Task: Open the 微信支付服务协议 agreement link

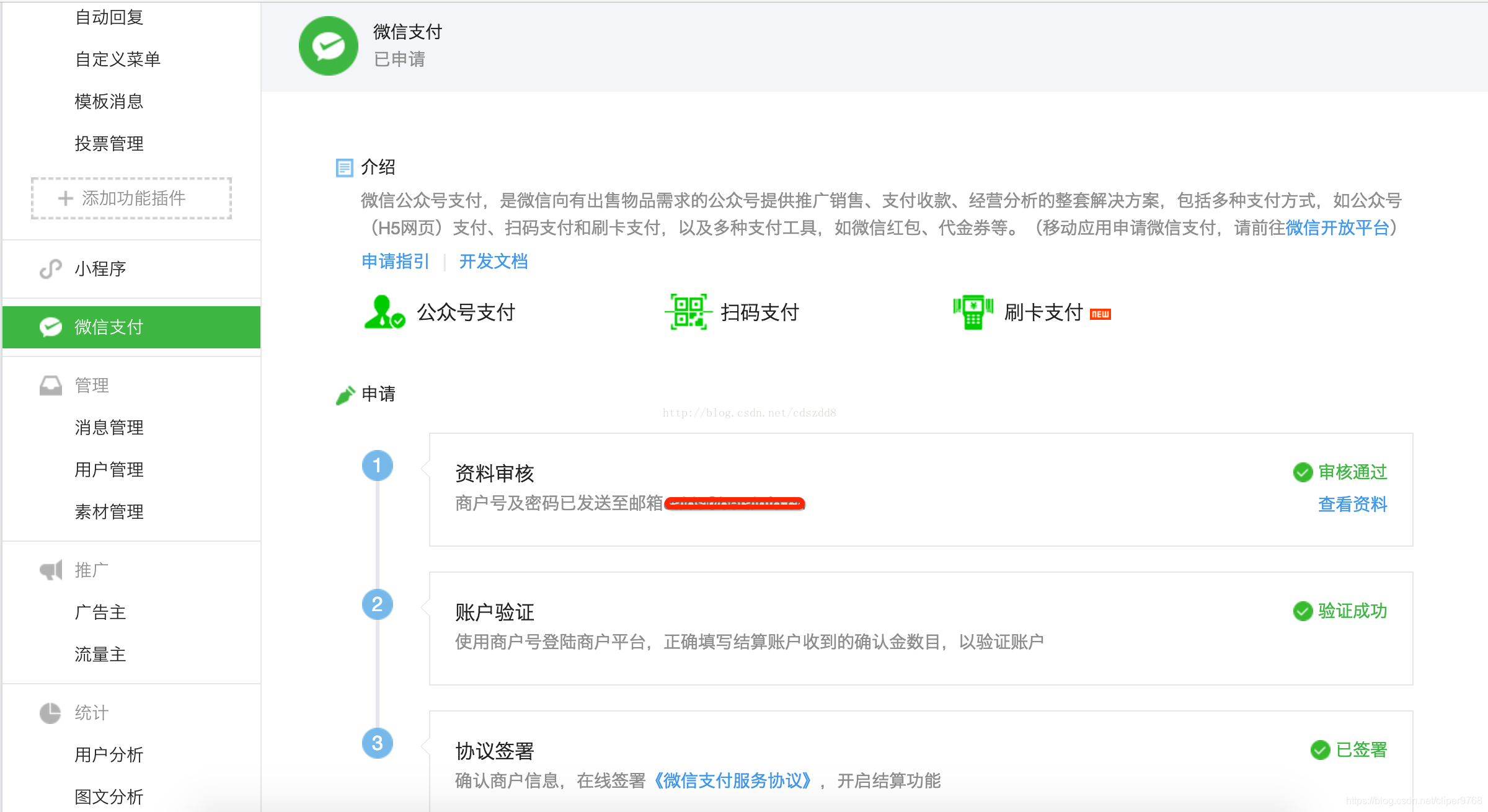Action: (x=732, y=781)
